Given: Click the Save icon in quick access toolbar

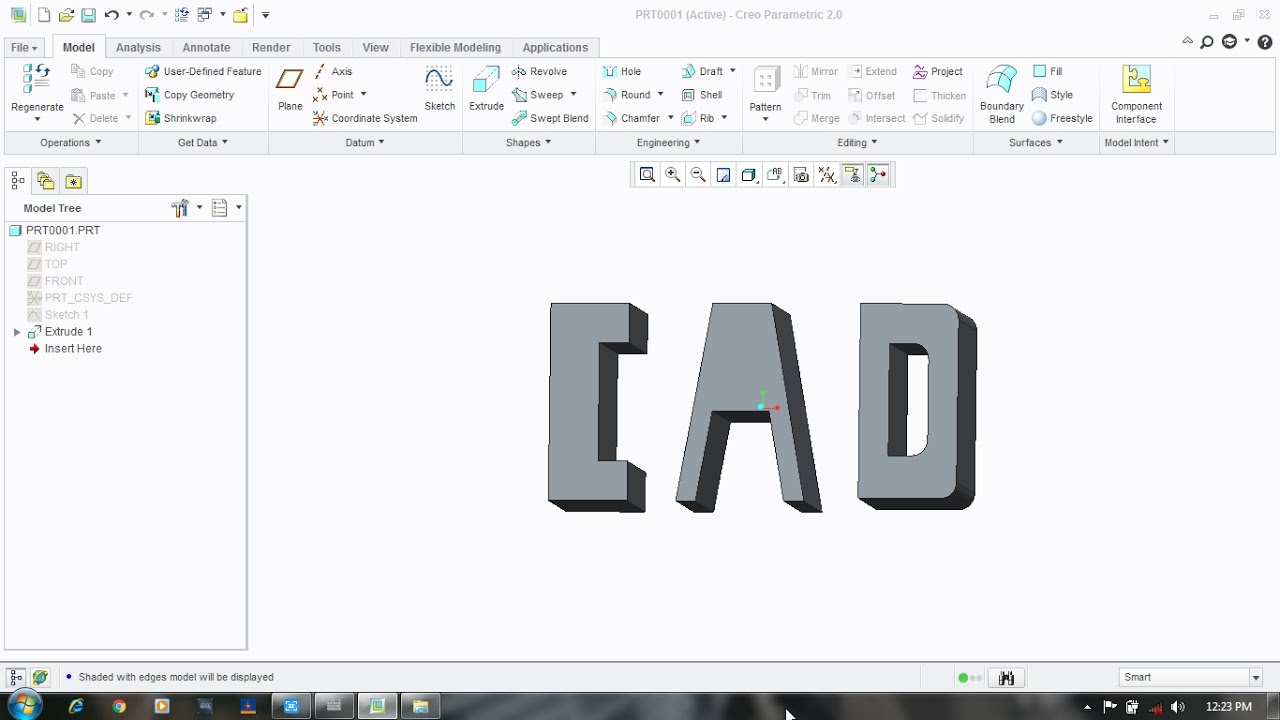Looking at the screenshot, I should [x=88, y=15].
